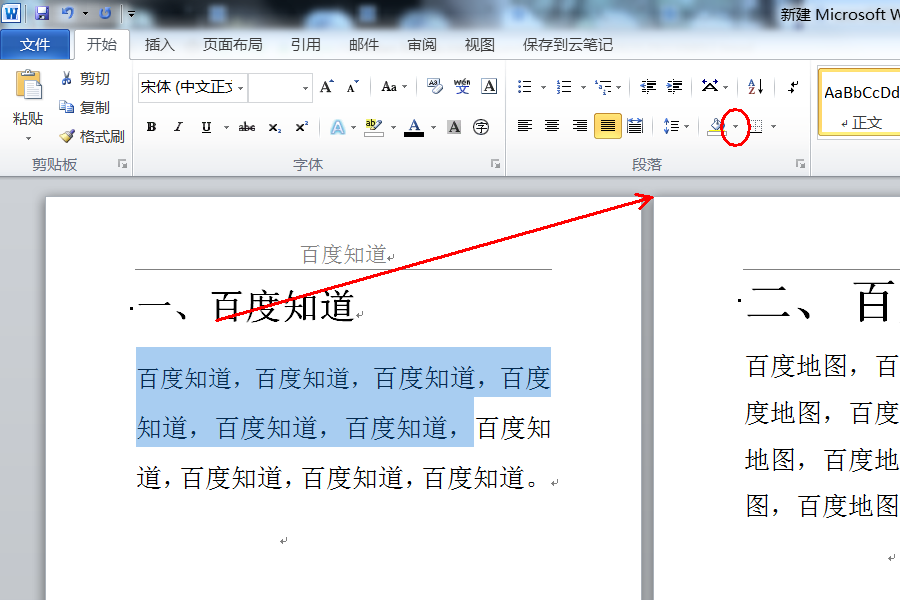Click Show/Hide paragraph marks icon
The width and height of the screenshot is (900, 600).
(793, 87)
